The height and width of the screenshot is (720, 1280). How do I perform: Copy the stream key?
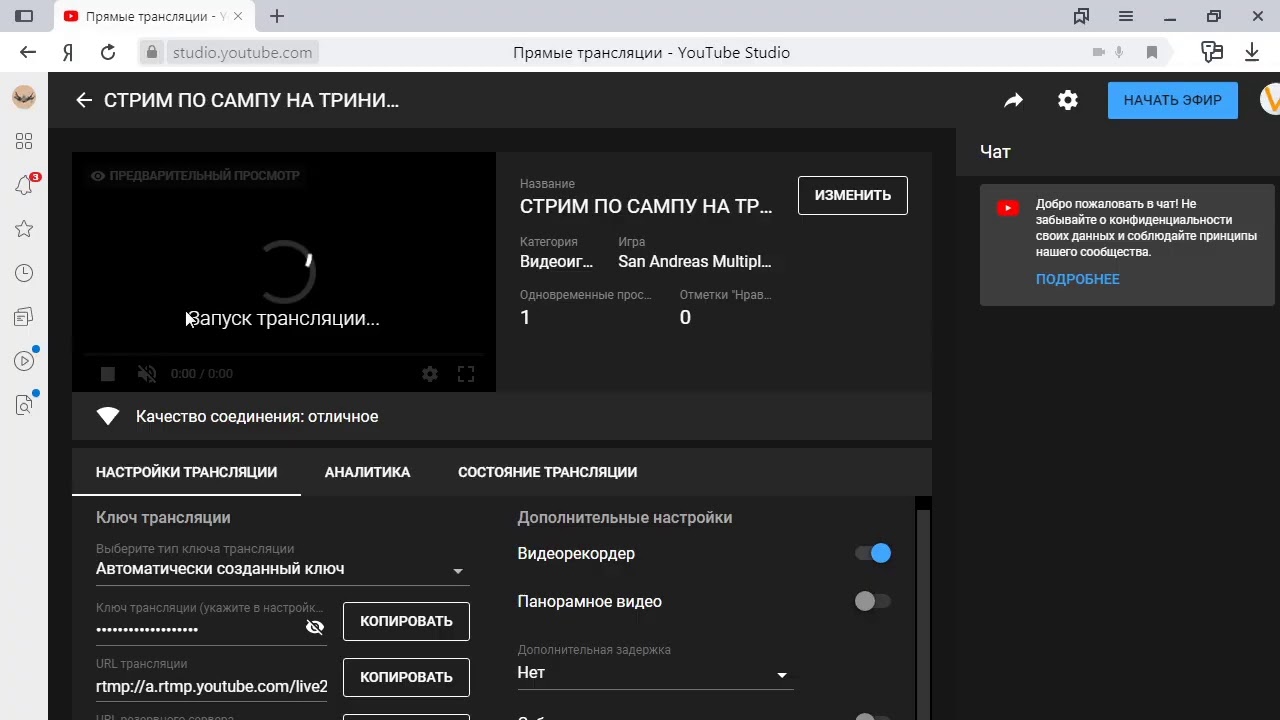click(406, 621)
